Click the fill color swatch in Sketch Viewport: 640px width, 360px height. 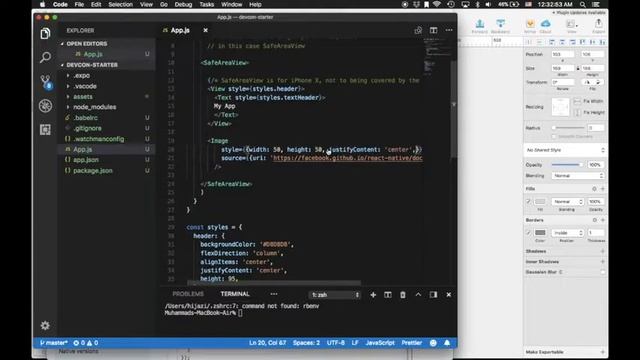click(x=540, y=202)
